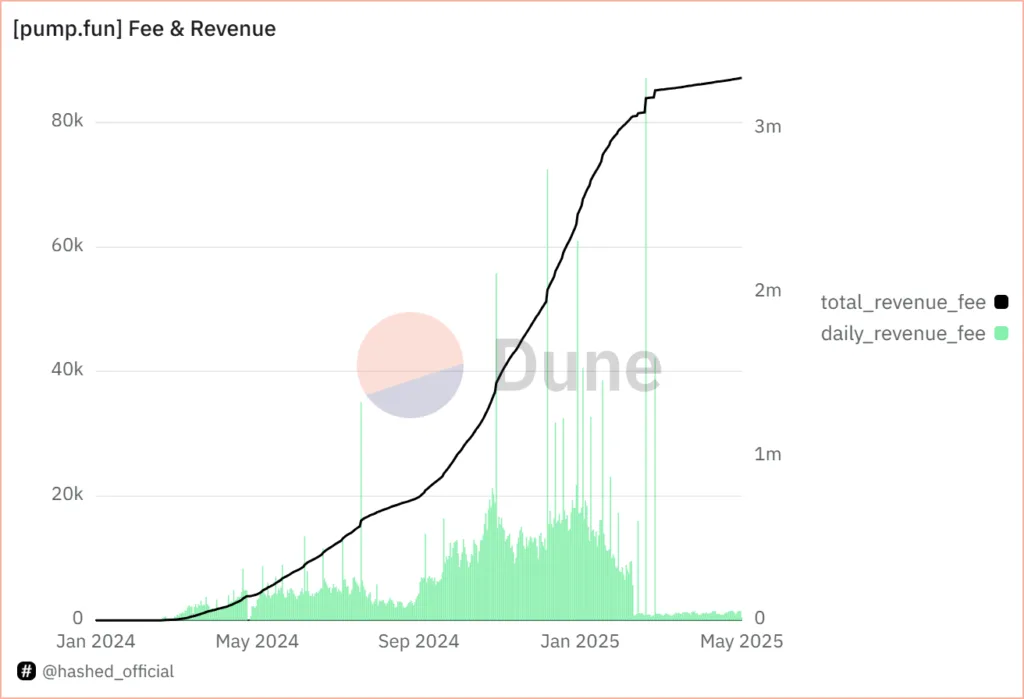The height and width of the screenshot is (699, 1024).
Task: Click the Sep 2024 axis label
Action: pyautogui.click(x=419, y=641)
